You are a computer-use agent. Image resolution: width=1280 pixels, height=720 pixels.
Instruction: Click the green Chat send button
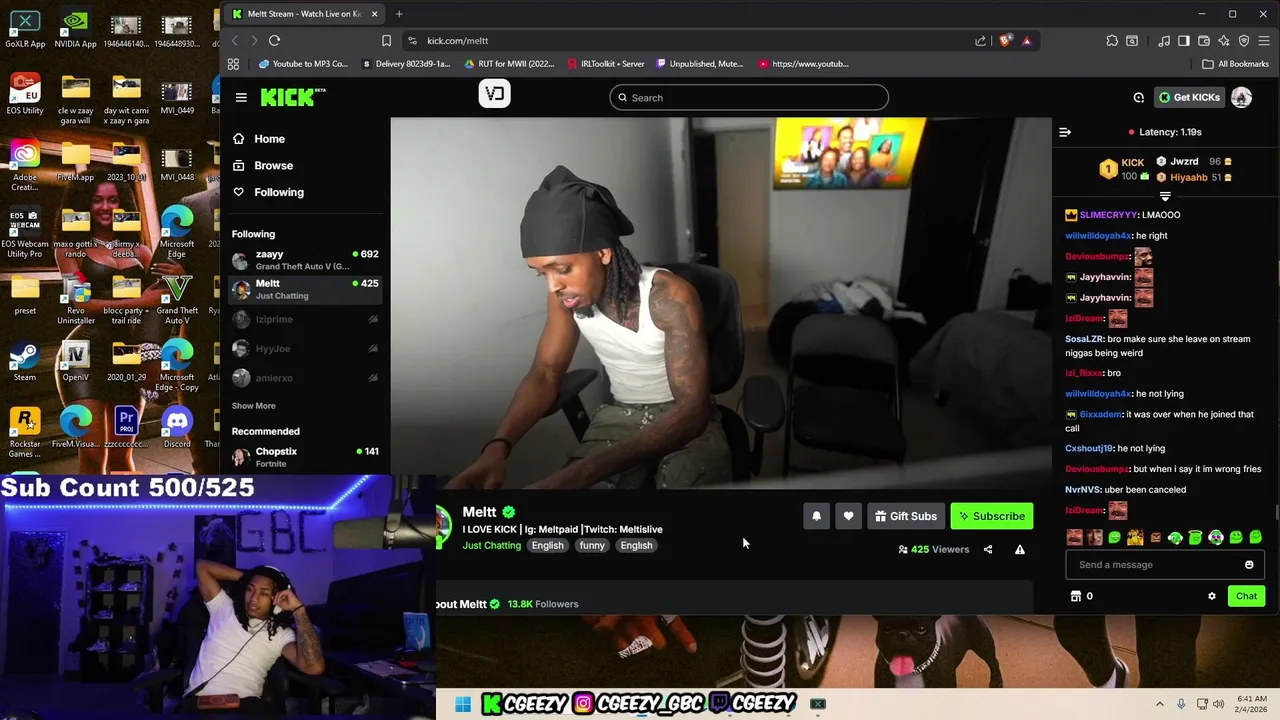(x=1246, y=596)
